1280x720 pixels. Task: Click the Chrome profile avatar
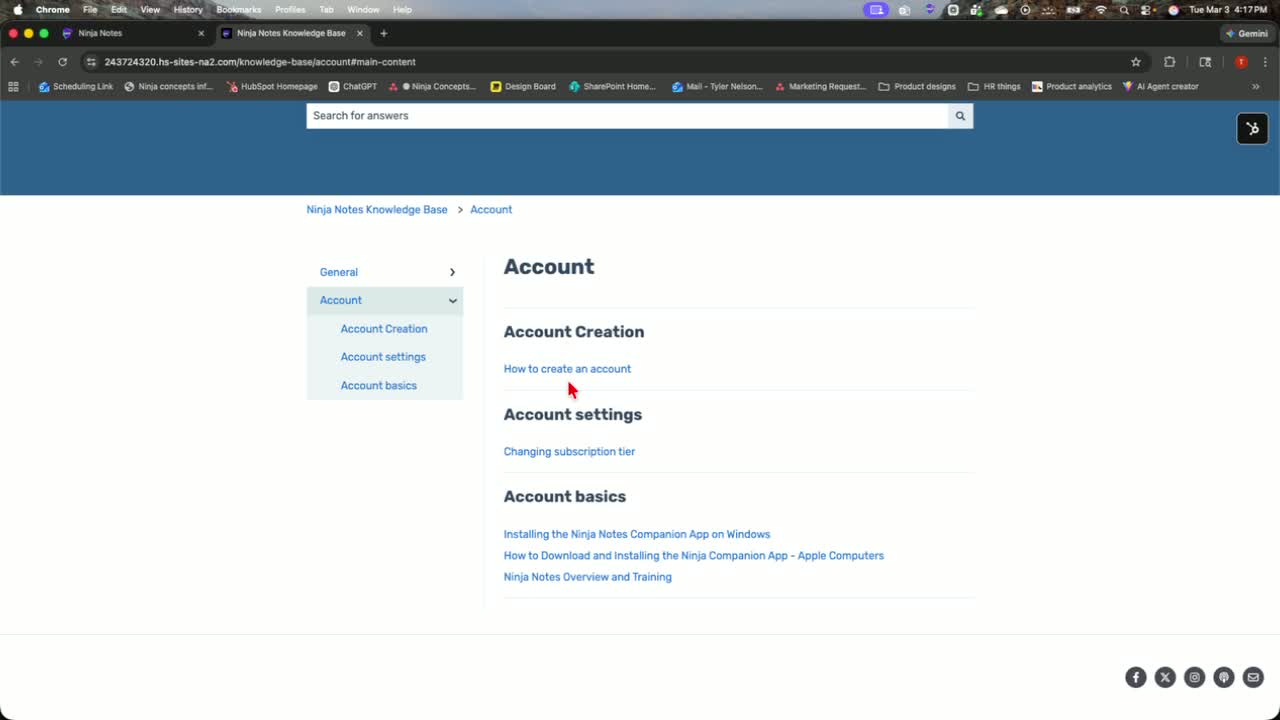coord(1241,62)
